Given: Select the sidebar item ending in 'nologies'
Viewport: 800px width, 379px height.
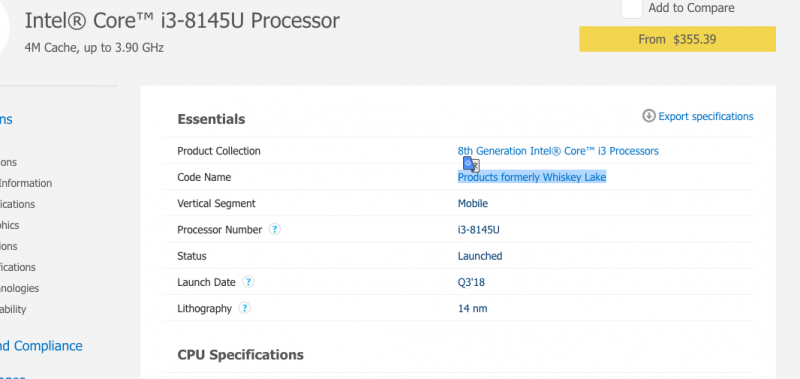Looking at the screenshot, I should [x=19, y=288].
